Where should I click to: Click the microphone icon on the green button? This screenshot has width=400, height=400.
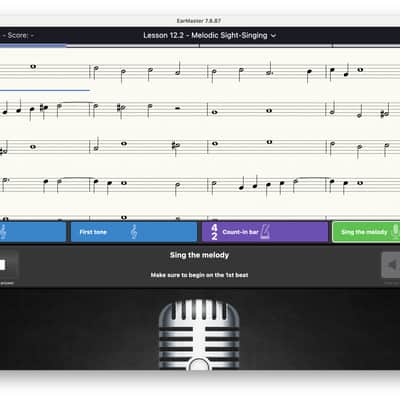396,232
